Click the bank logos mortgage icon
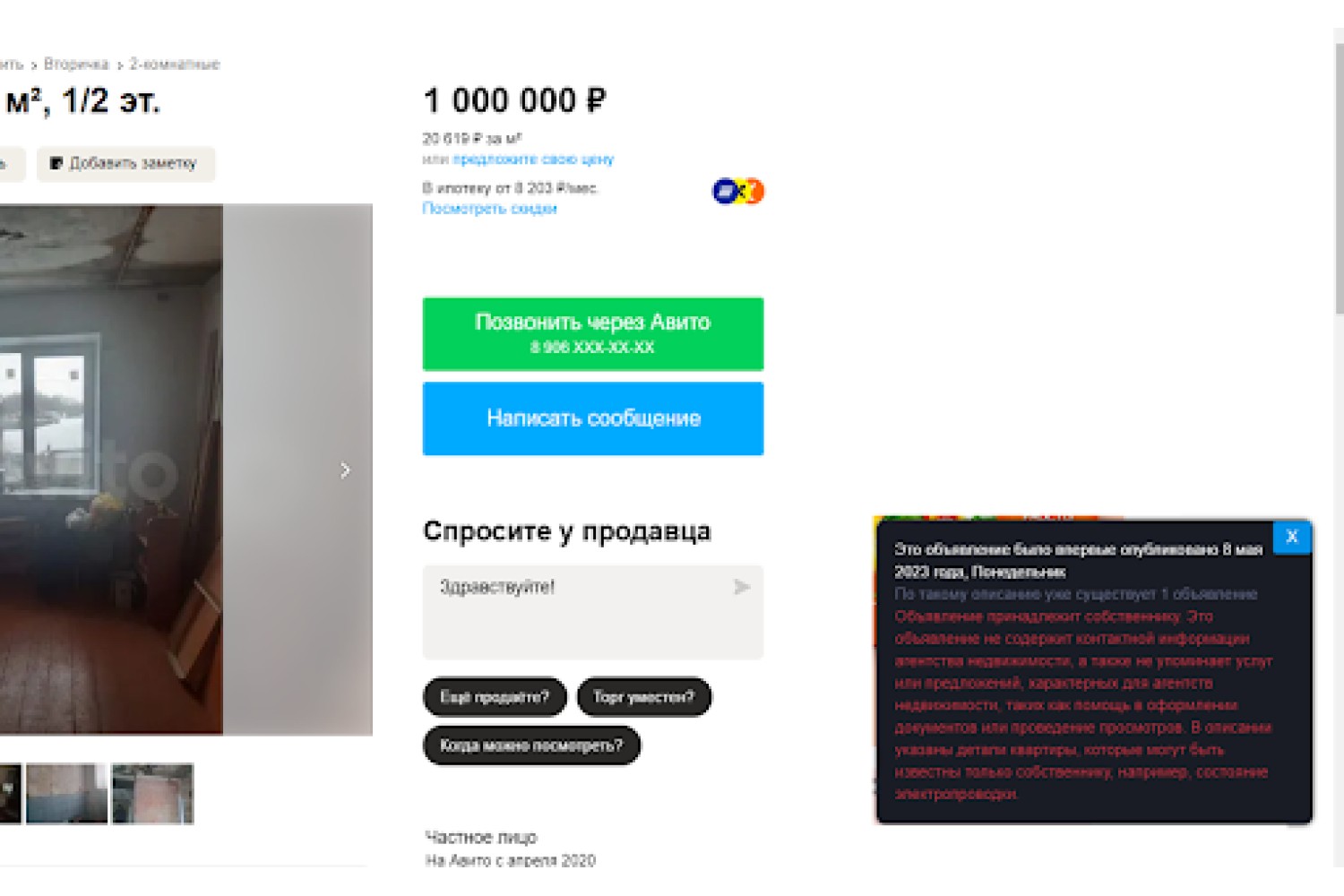Image resolution: width=1344 pixels, height=896 pixels. 738,191
